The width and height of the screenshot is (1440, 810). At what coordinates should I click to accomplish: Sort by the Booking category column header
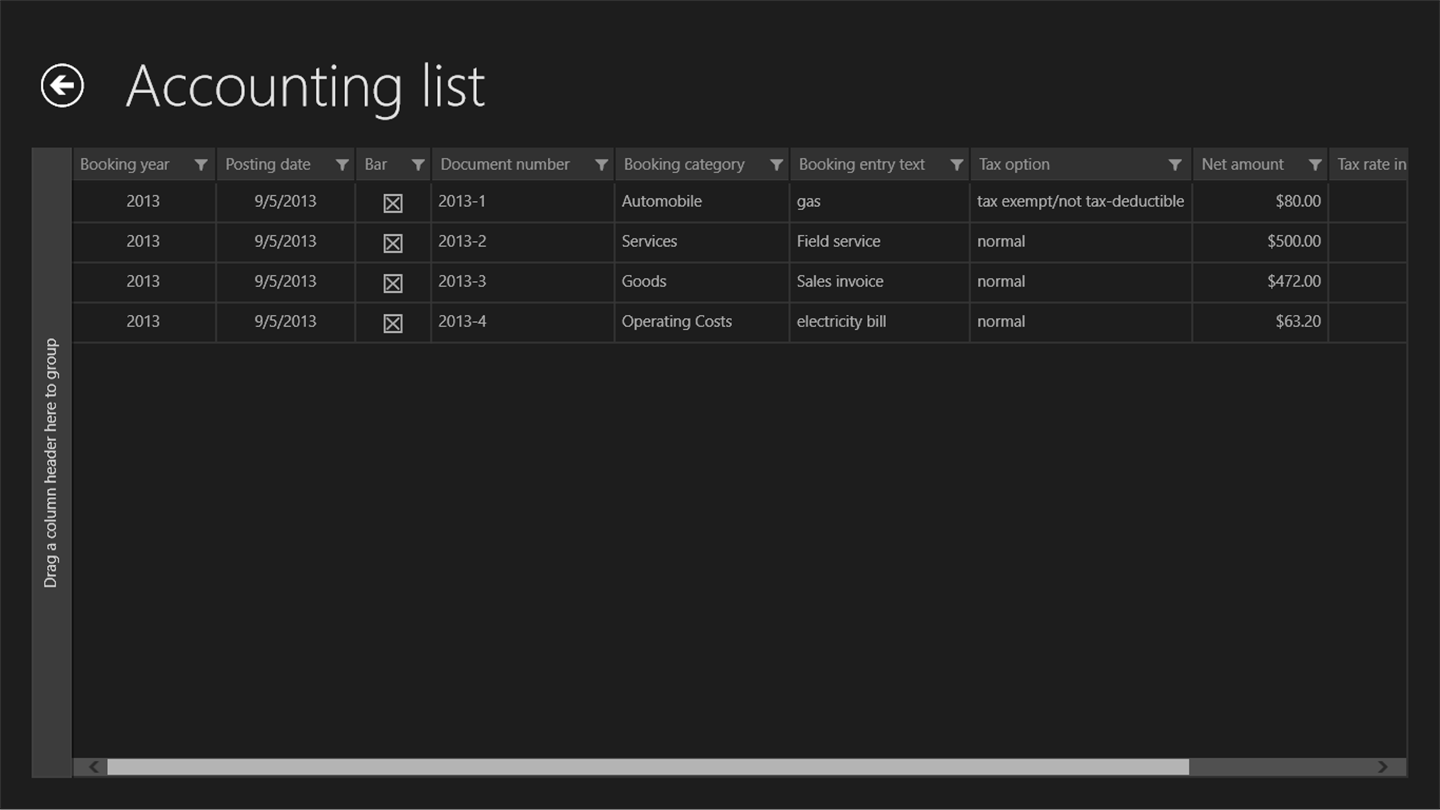tap(684, 165)
